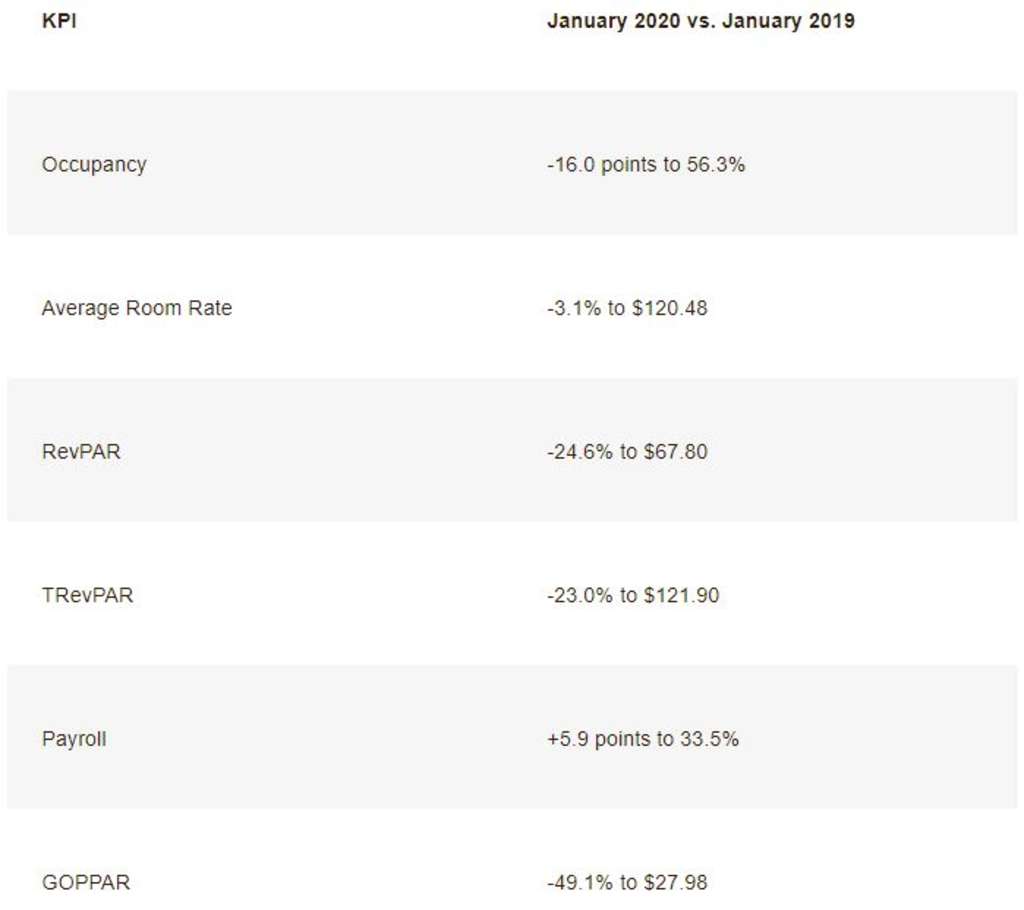Viewport: 1024px width, 910px height.
Task: Select the $121.90 TRevPAR value
Action: coord(681,596)
